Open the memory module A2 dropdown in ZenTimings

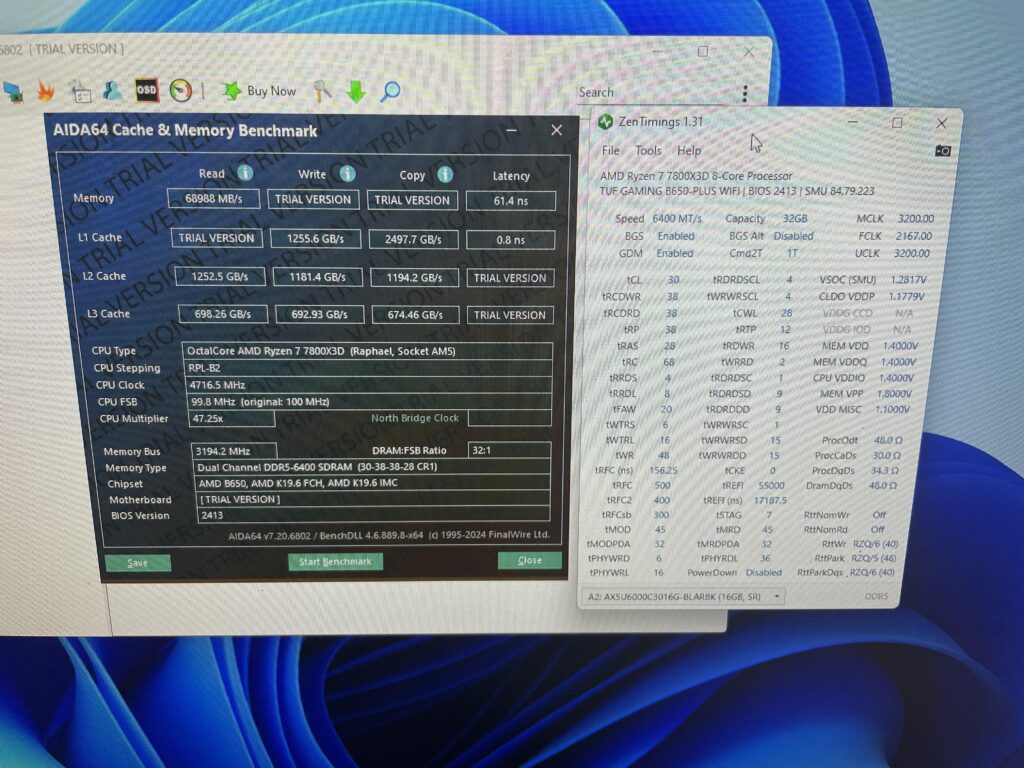tap(683, 596)
